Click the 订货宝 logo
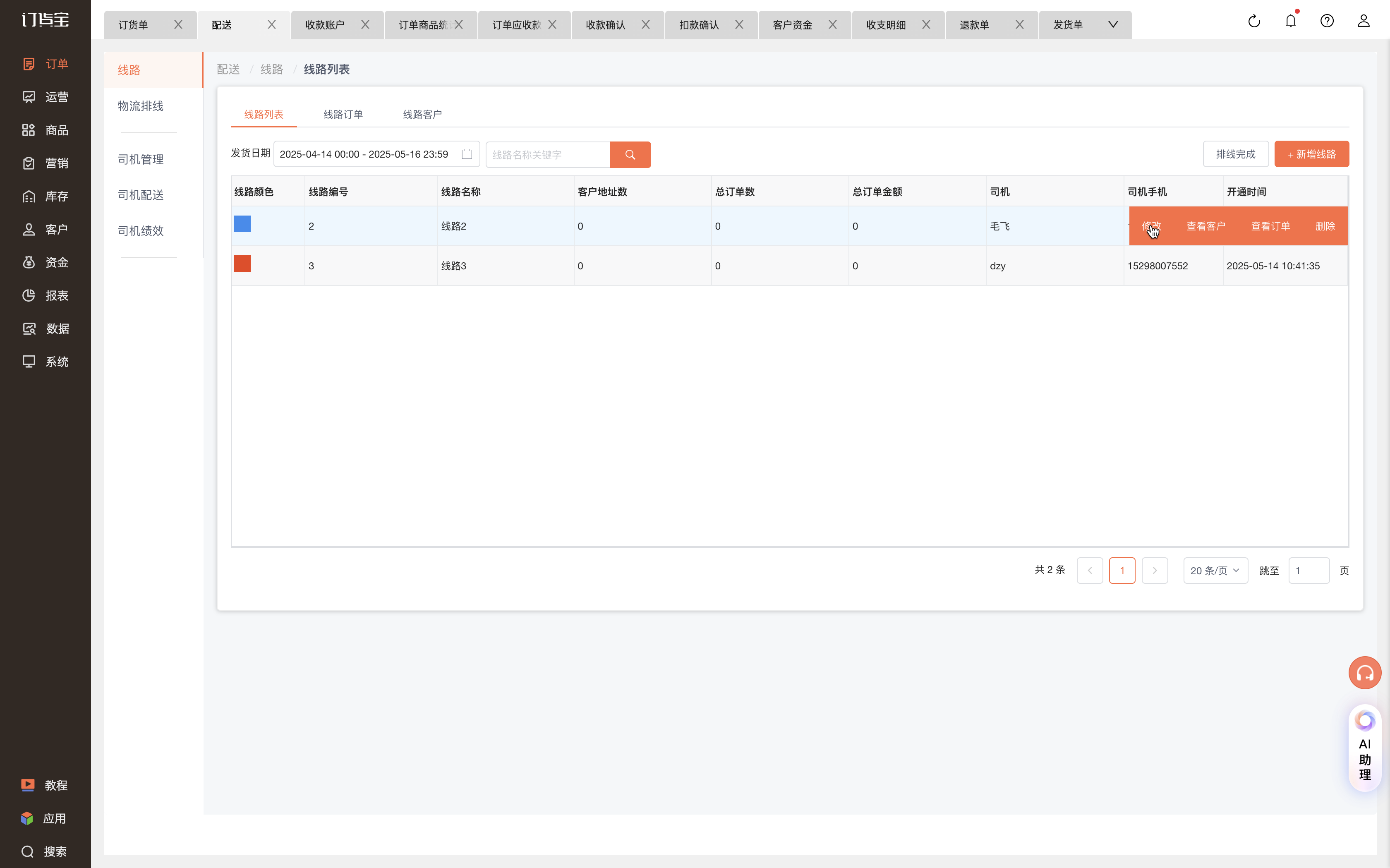1390x868 pixels. coord(46,20)
